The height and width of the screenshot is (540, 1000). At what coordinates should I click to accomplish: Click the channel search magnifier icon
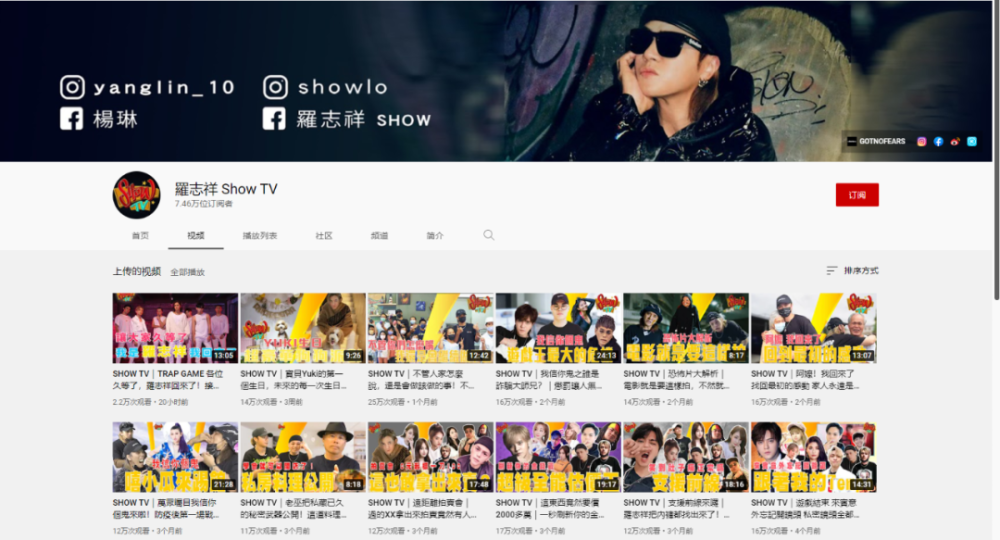tap(489, 235)
